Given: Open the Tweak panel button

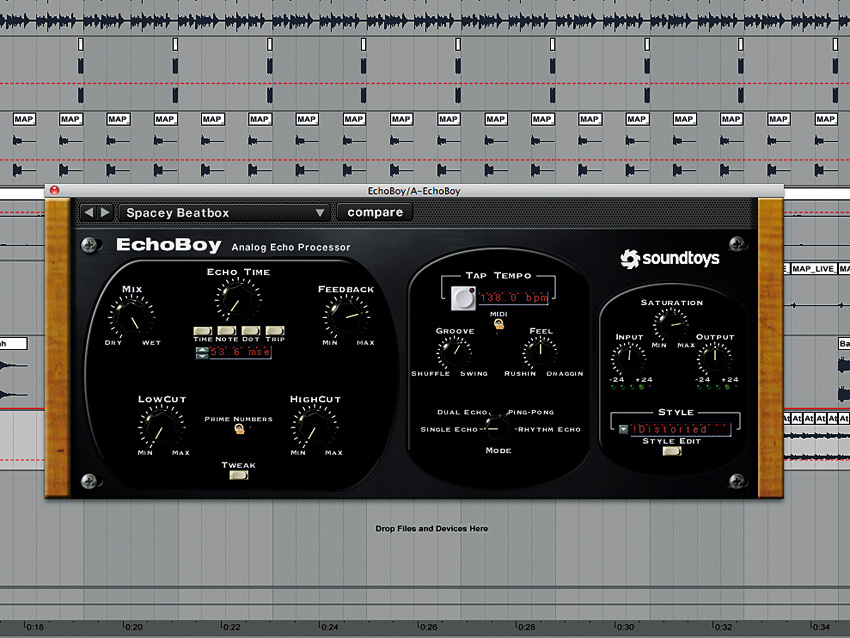Looking at the screenshot, I should click(239, 475).
